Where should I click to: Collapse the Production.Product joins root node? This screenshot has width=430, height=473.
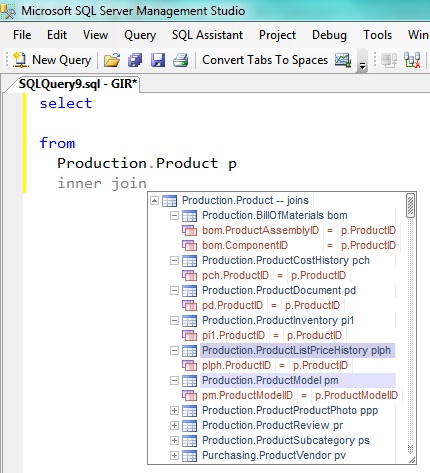pos(154,200)
